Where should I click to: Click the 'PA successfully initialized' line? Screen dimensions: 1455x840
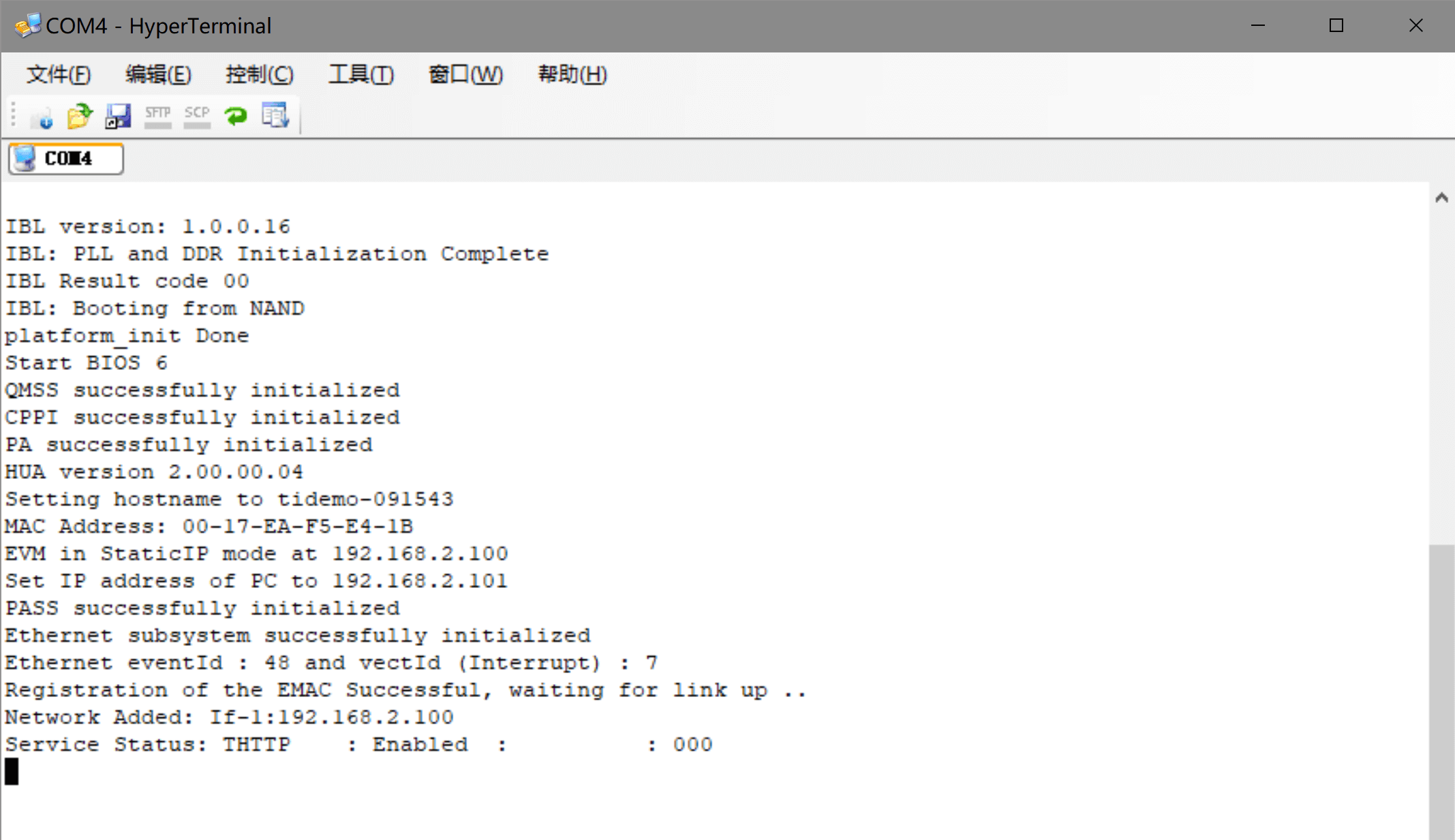[x=189, y=445]
